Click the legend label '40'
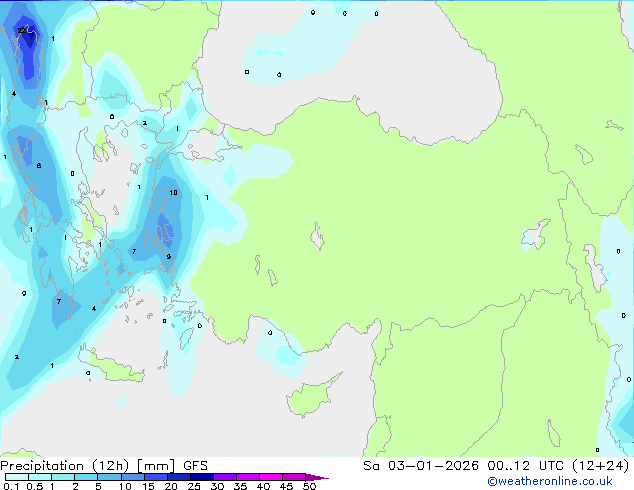Screen dimensions: 634x490 tap(263, 486)
